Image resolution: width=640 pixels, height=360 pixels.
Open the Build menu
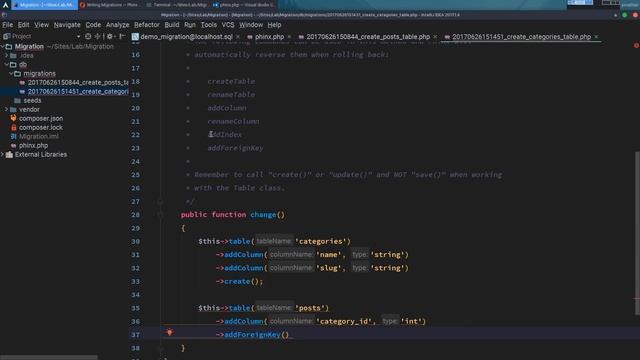pyautogui.click(x=172, y=25)
